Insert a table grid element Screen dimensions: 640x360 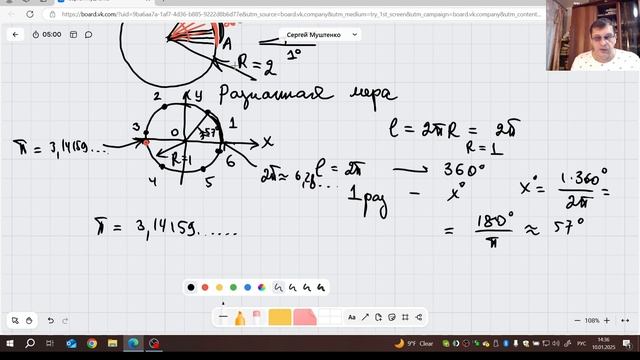tap(329, 317)
